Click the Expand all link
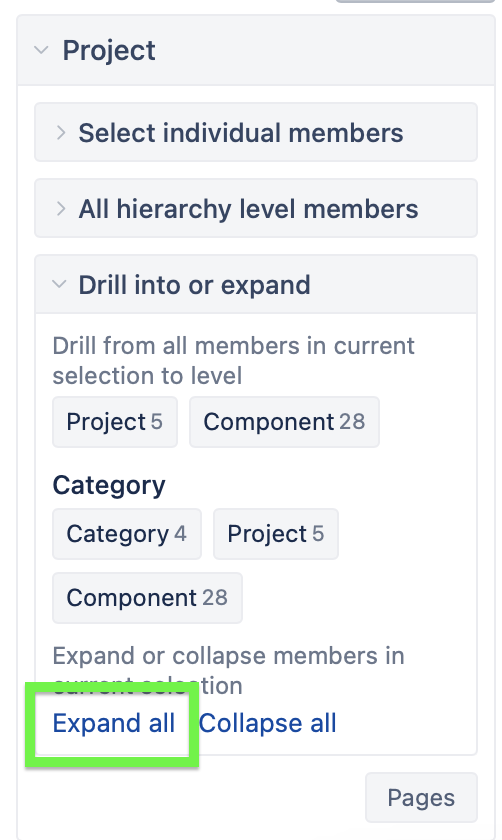Viewport: 502px width, 840px height. click(x=114, y=723)
